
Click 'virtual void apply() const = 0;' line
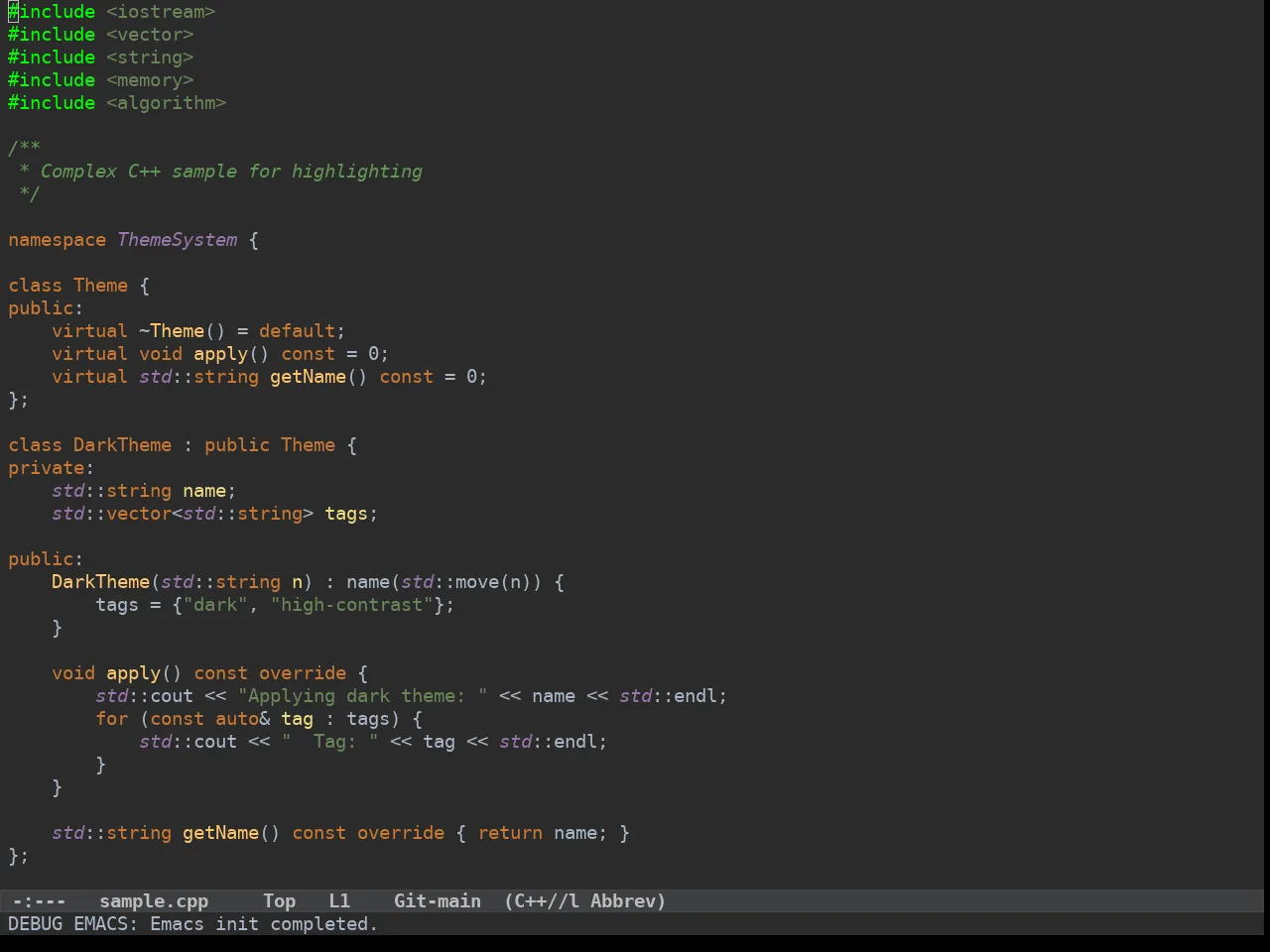pyautogui.click(x=220, y=354)
